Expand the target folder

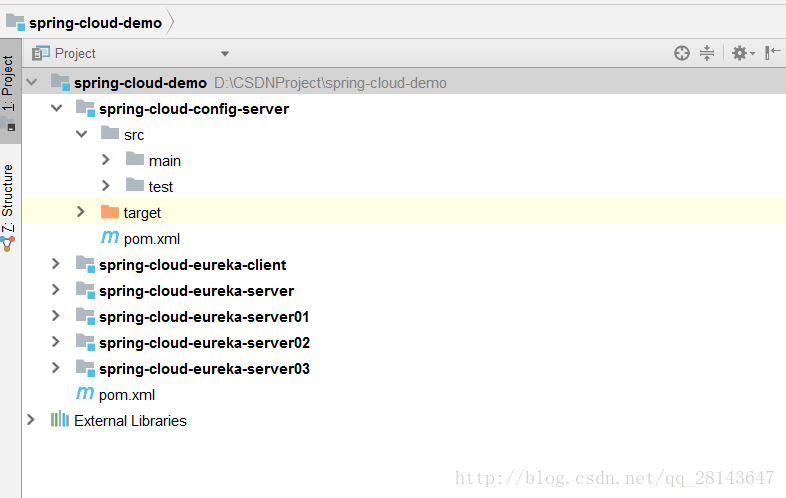coord(81,212)
